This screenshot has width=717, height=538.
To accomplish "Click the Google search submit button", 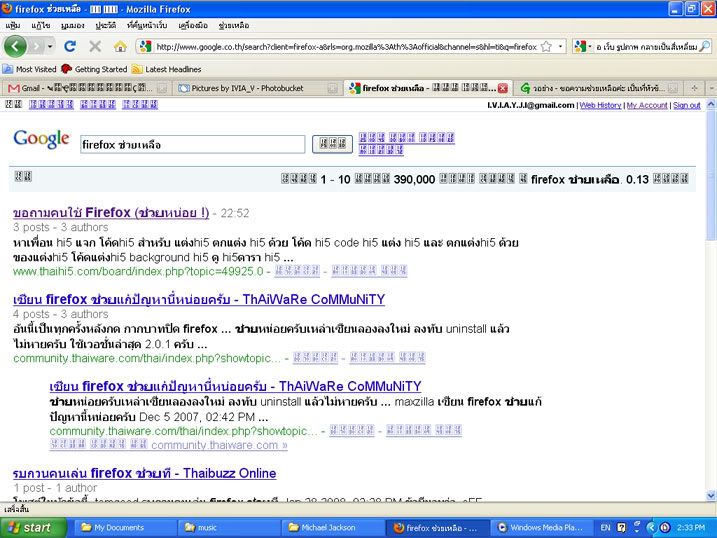I will click(332, 144).
